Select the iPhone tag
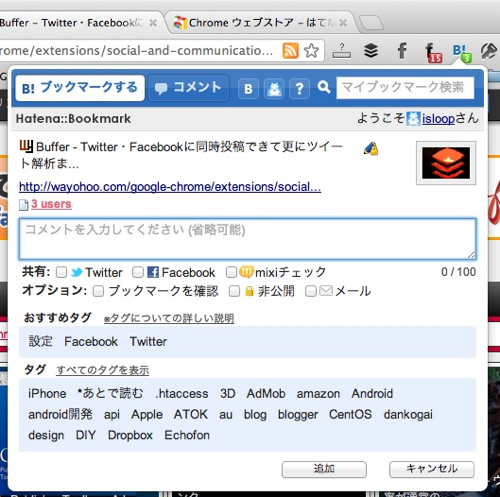The image size is (500, 497). click(x=47, y=394)
